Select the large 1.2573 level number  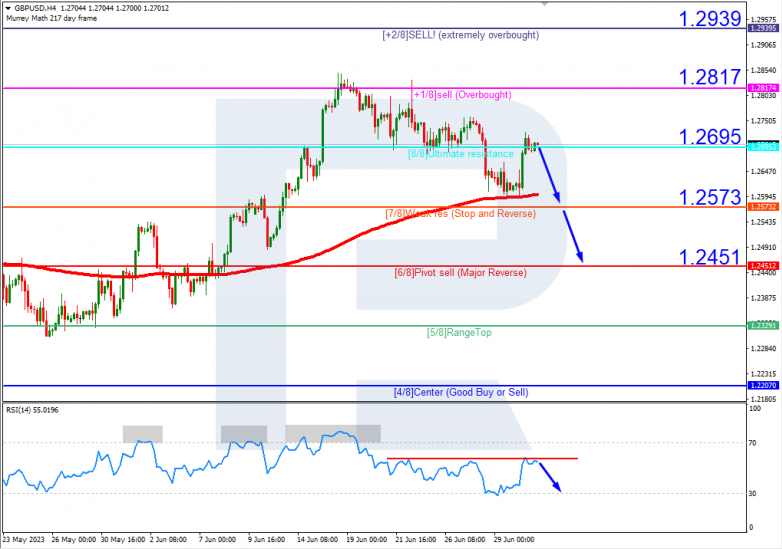point(710,198)
